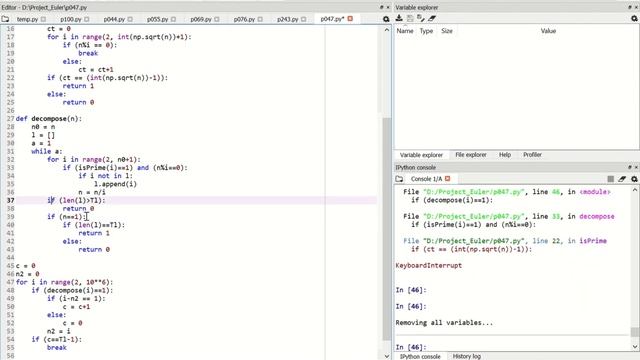Switch to the p055.py tab

tap(158, 19)
